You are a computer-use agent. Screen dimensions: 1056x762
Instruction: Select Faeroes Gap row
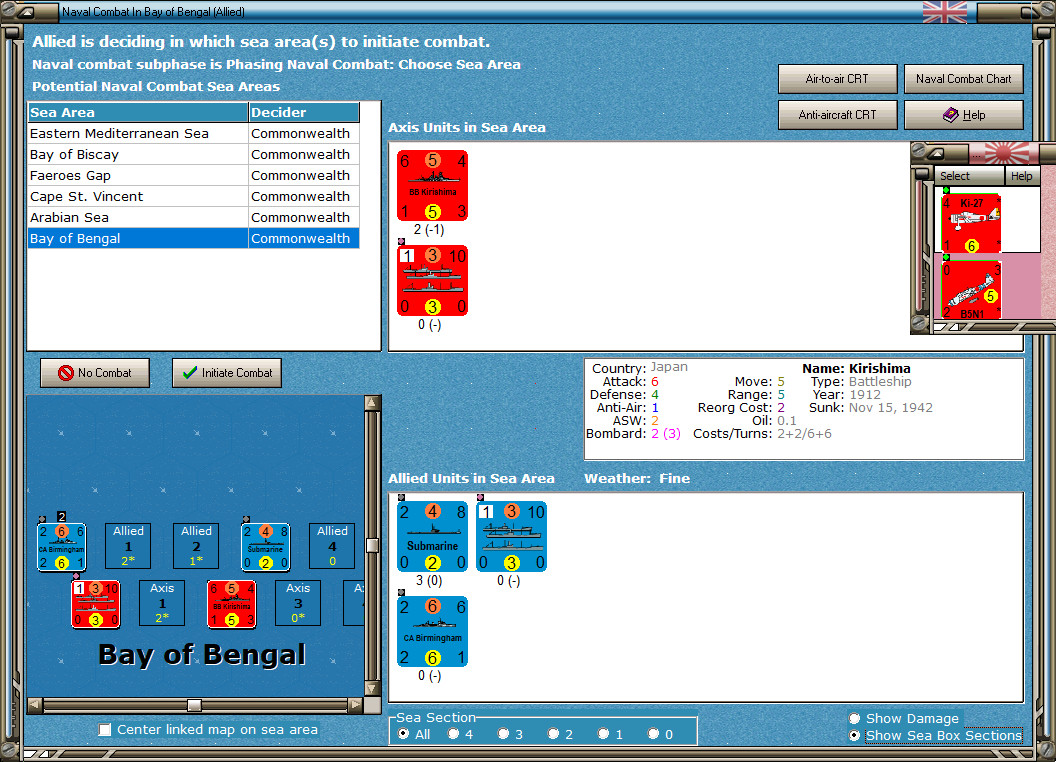click(x=193, y=175)
